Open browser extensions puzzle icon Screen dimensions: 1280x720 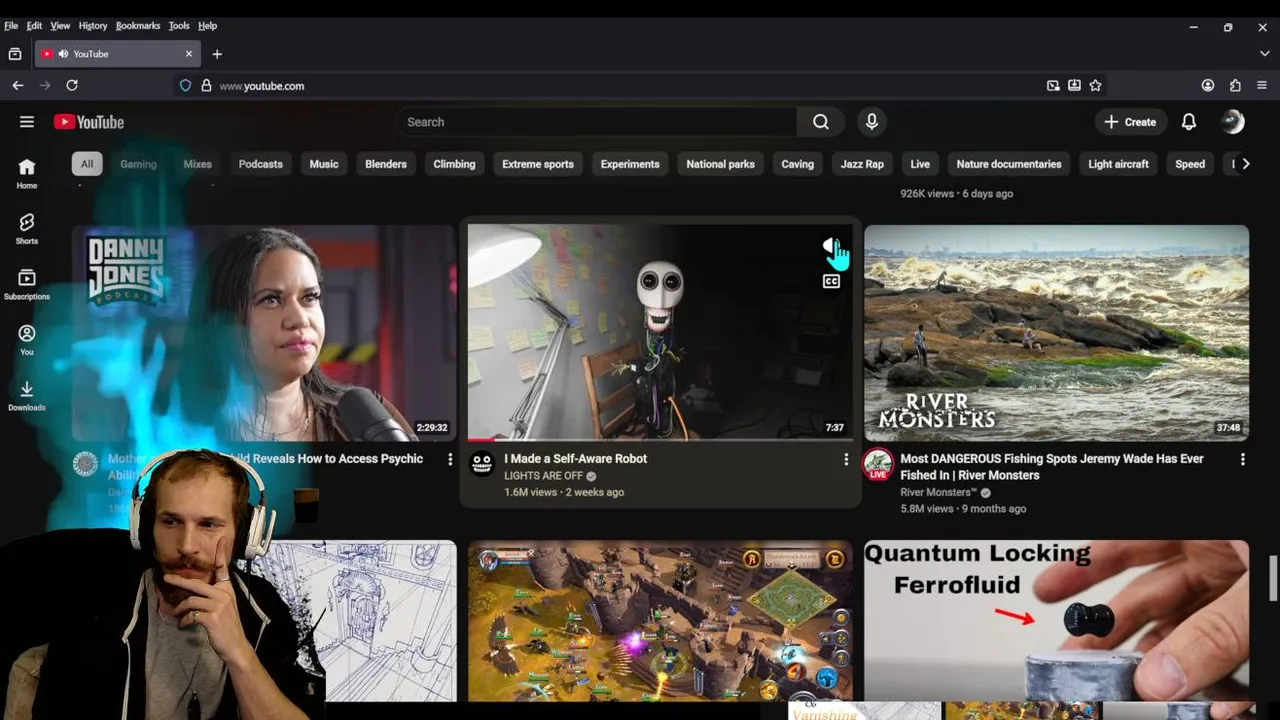(x=1235, y=86)
